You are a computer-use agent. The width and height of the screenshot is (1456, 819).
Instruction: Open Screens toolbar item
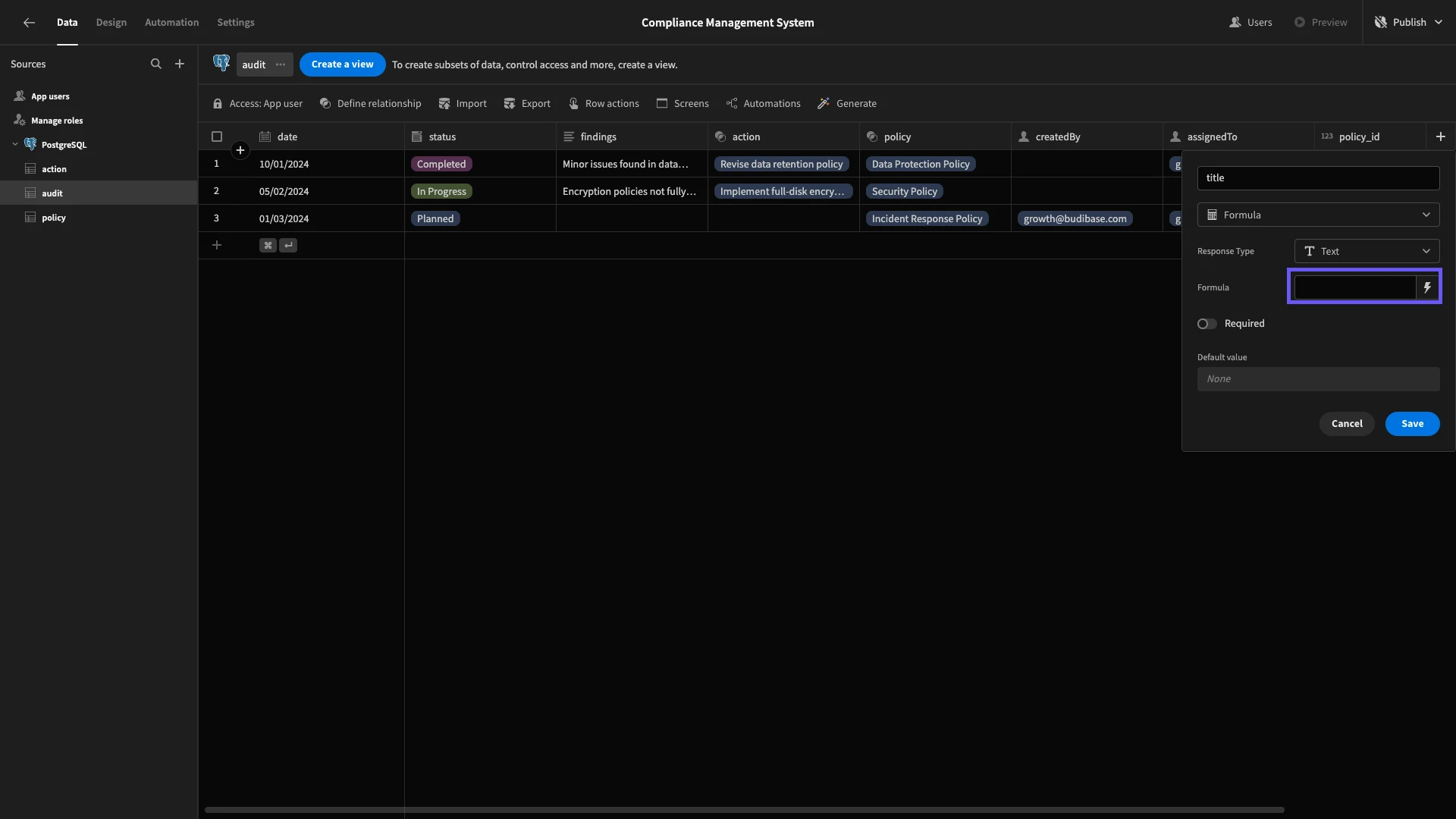[682, 104]
